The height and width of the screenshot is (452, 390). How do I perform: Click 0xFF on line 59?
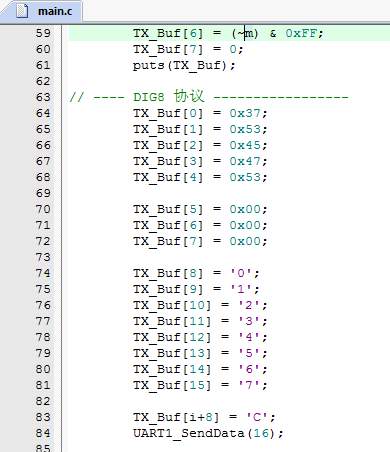click(x=301, y=33)
